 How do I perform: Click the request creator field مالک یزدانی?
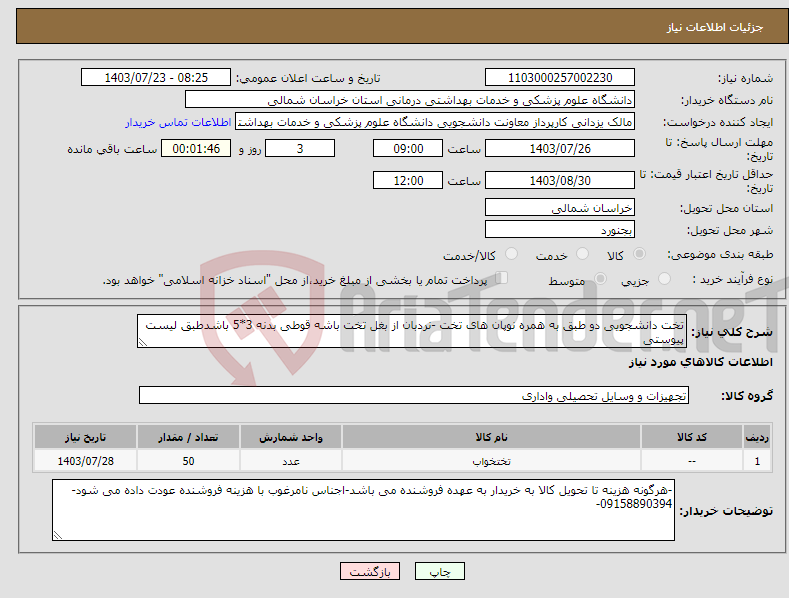[x=435, y=122]
